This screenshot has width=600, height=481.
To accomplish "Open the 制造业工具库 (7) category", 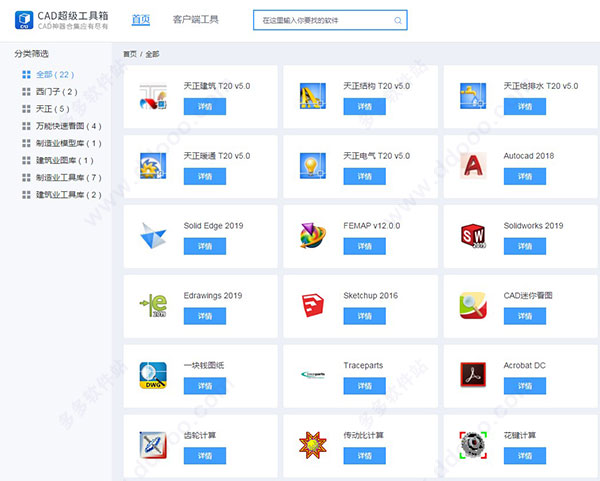I will pyautogui.click(x=62, y=178).
